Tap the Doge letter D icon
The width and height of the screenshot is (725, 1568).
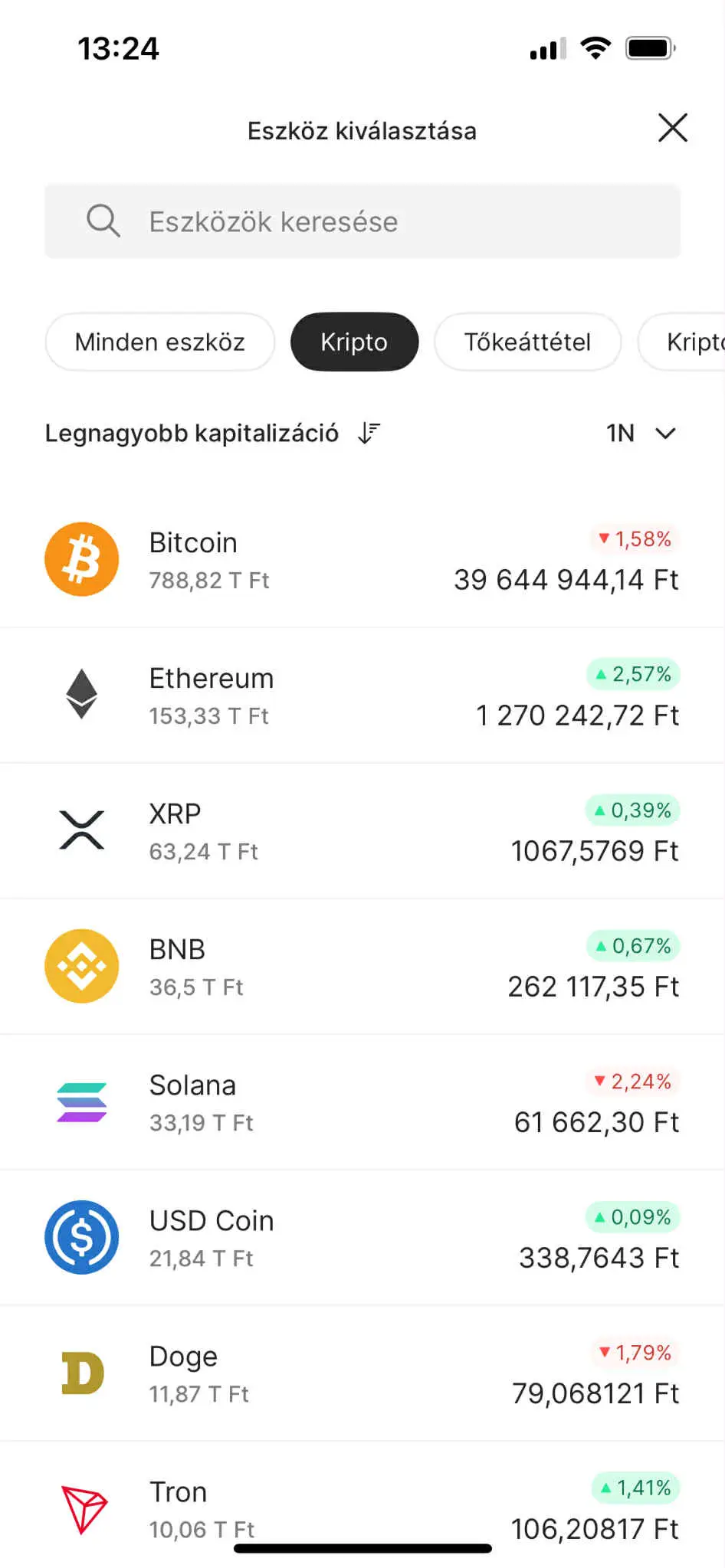coord(82,1373)
